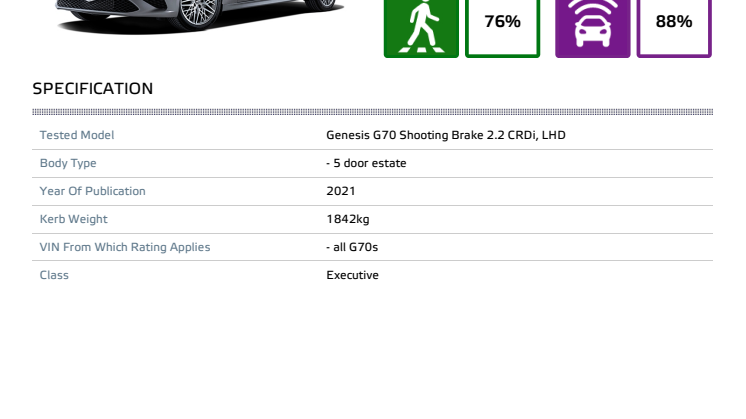The image size is (746, 419).
Task: Click 'VIN From Which Rating Applies' label
Action: click(125, 247)
